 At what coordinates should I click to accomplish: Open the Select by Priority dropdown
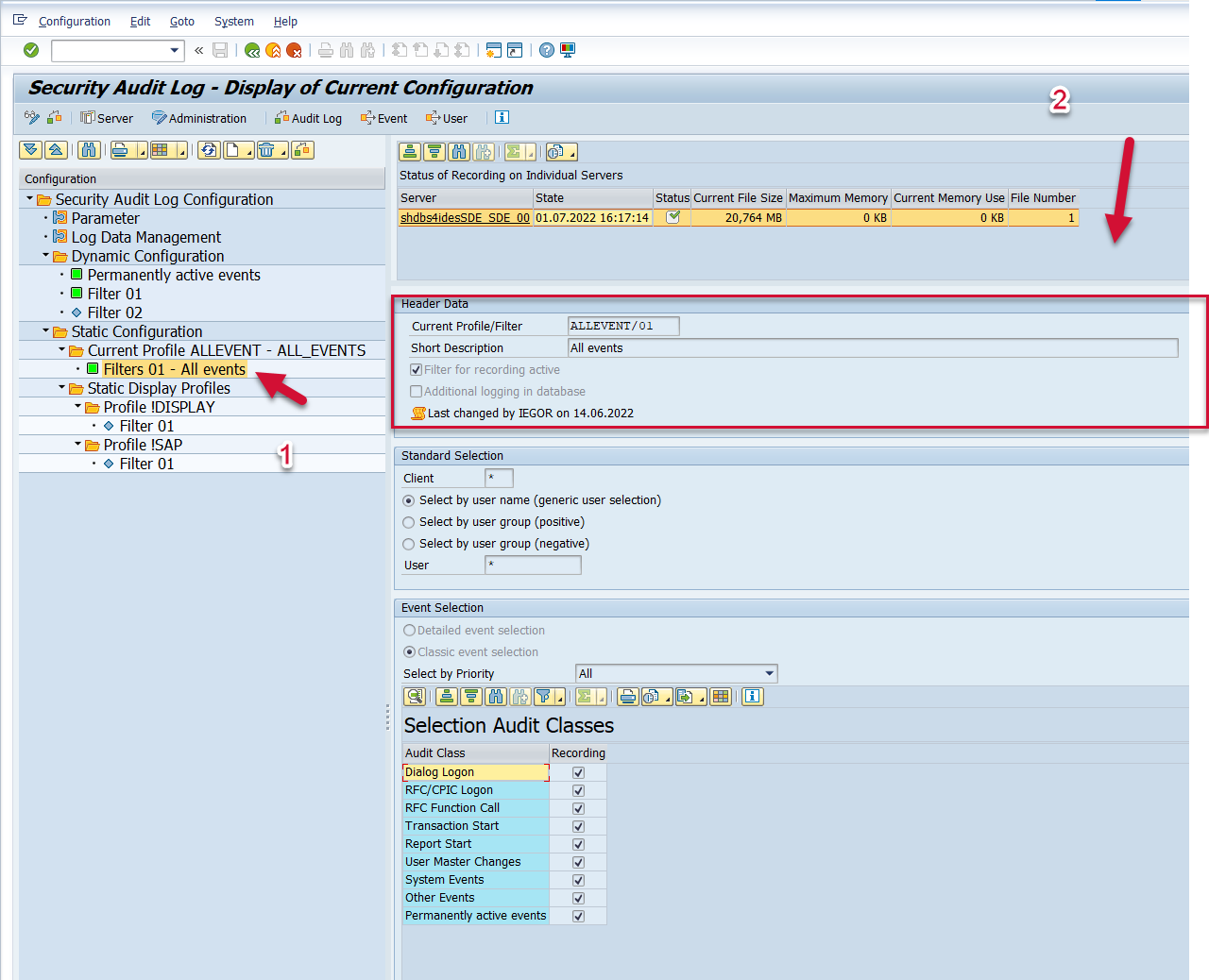(770, 673)
